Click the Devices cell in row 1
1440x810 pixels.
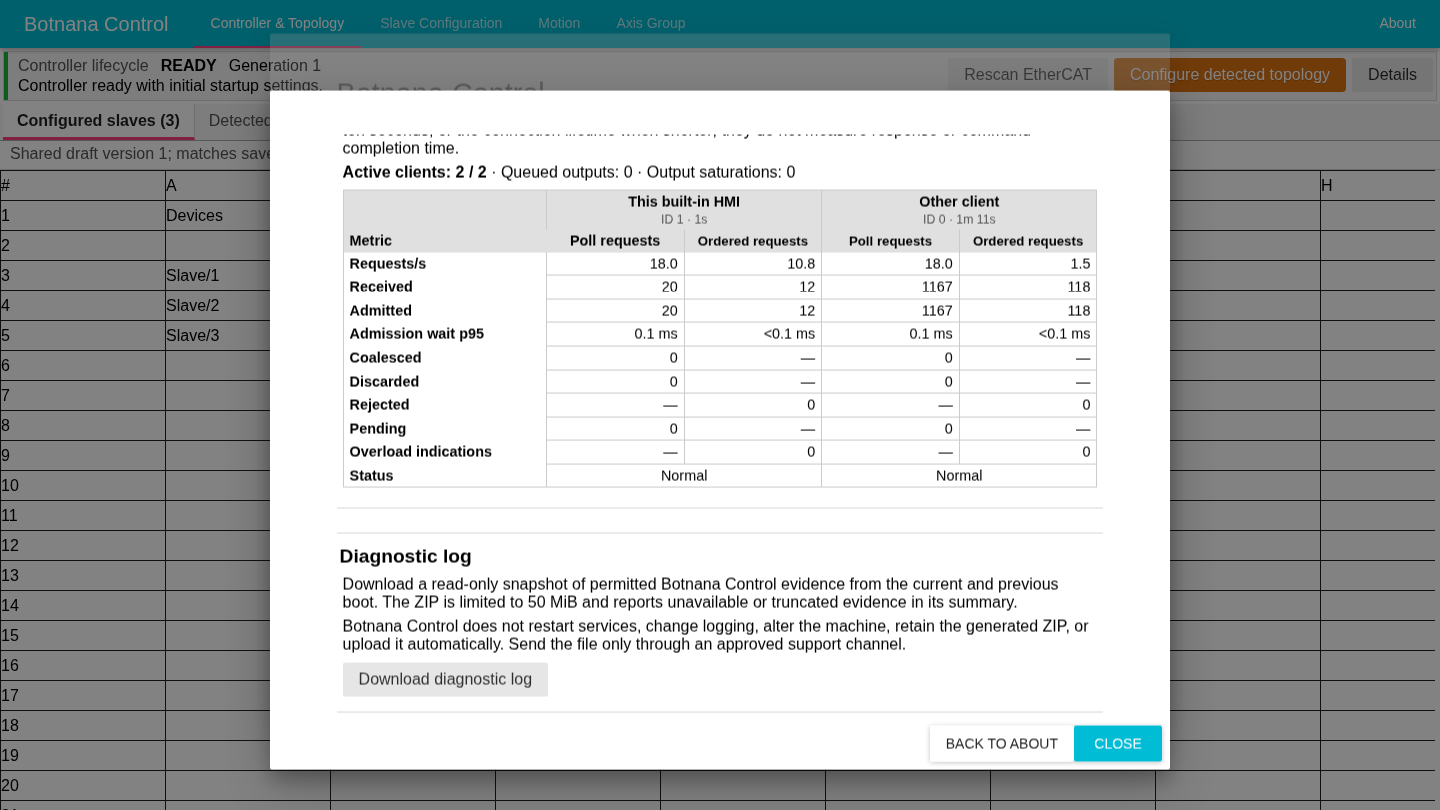248,216
